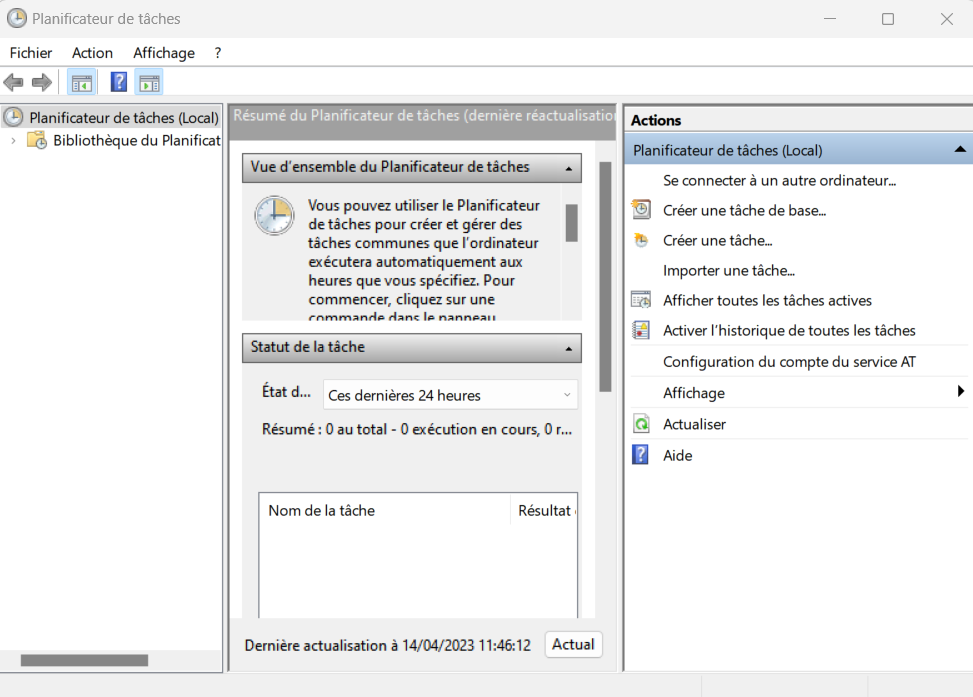
Task: Click the back arrow toolbar icon
Action: 14,82
